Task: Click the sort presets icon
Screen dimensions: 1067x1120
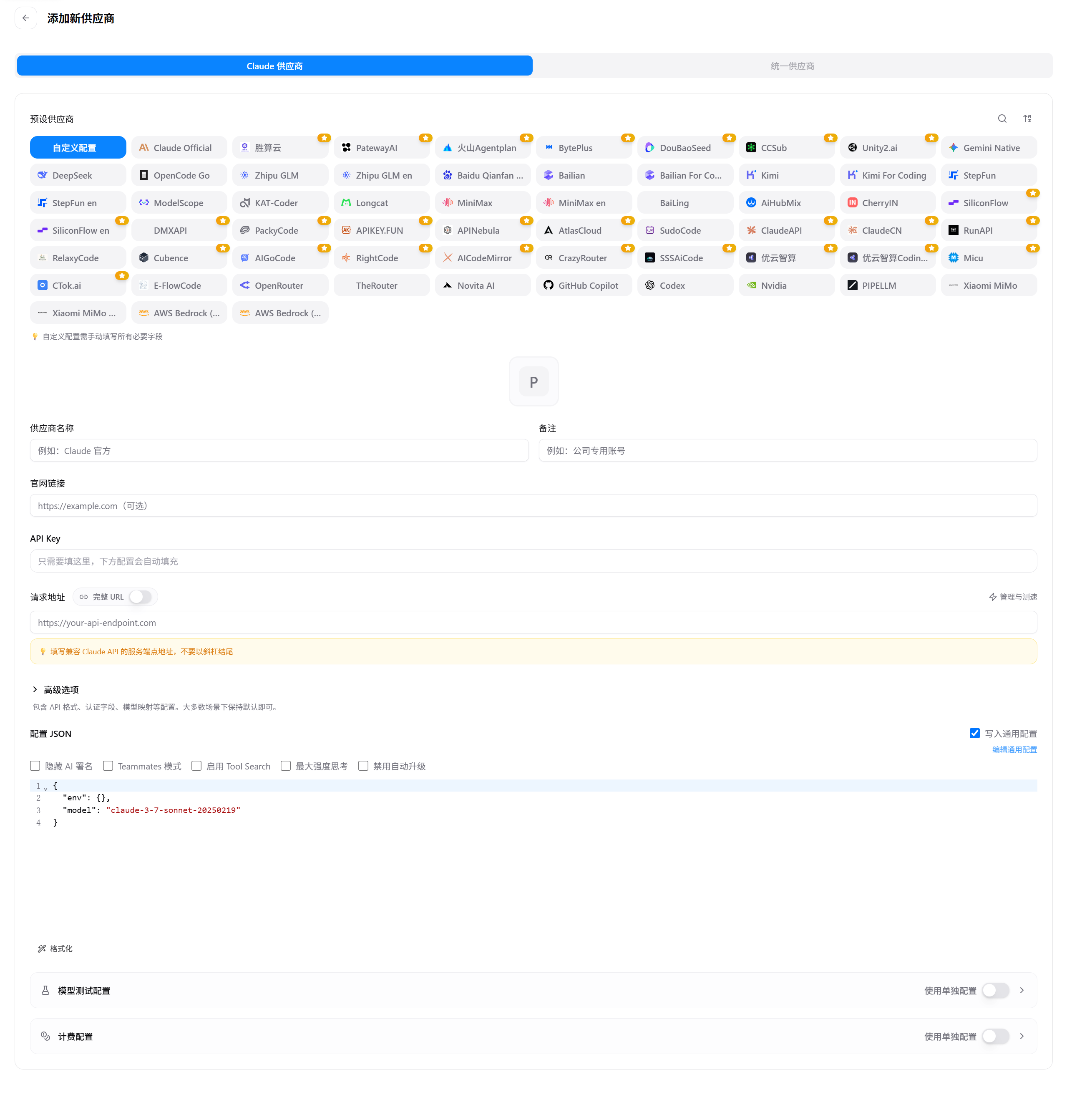Action: click(1027, 119)
